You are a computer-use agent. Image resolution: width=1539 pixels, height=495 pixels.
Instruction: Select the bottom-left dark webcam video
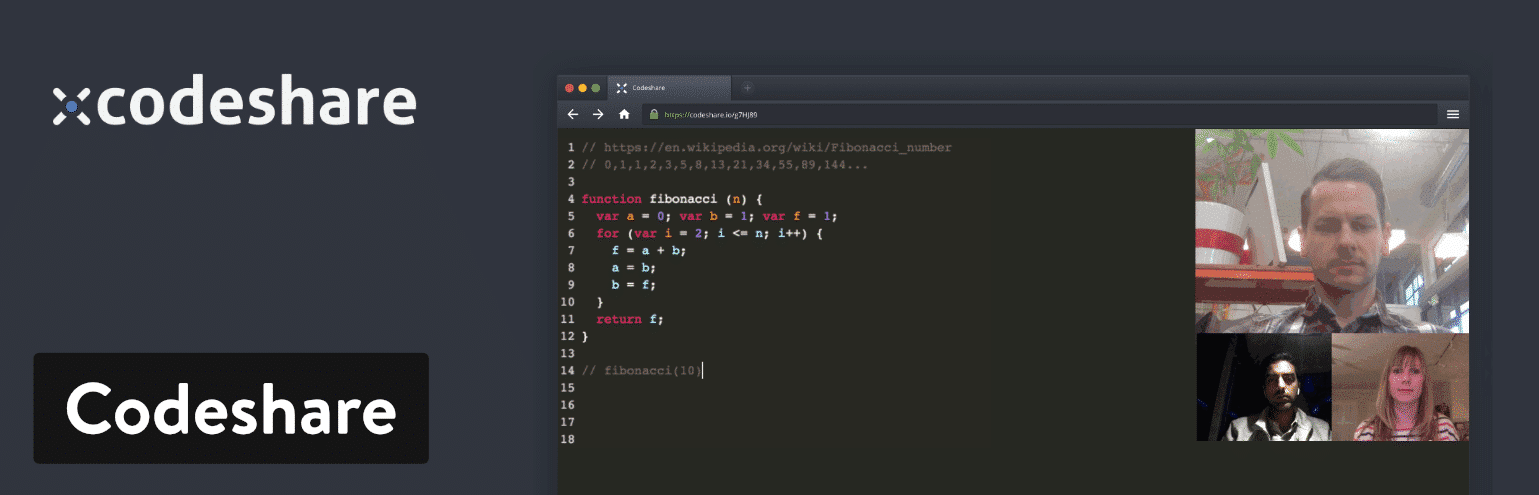(x=1263, y=387)
